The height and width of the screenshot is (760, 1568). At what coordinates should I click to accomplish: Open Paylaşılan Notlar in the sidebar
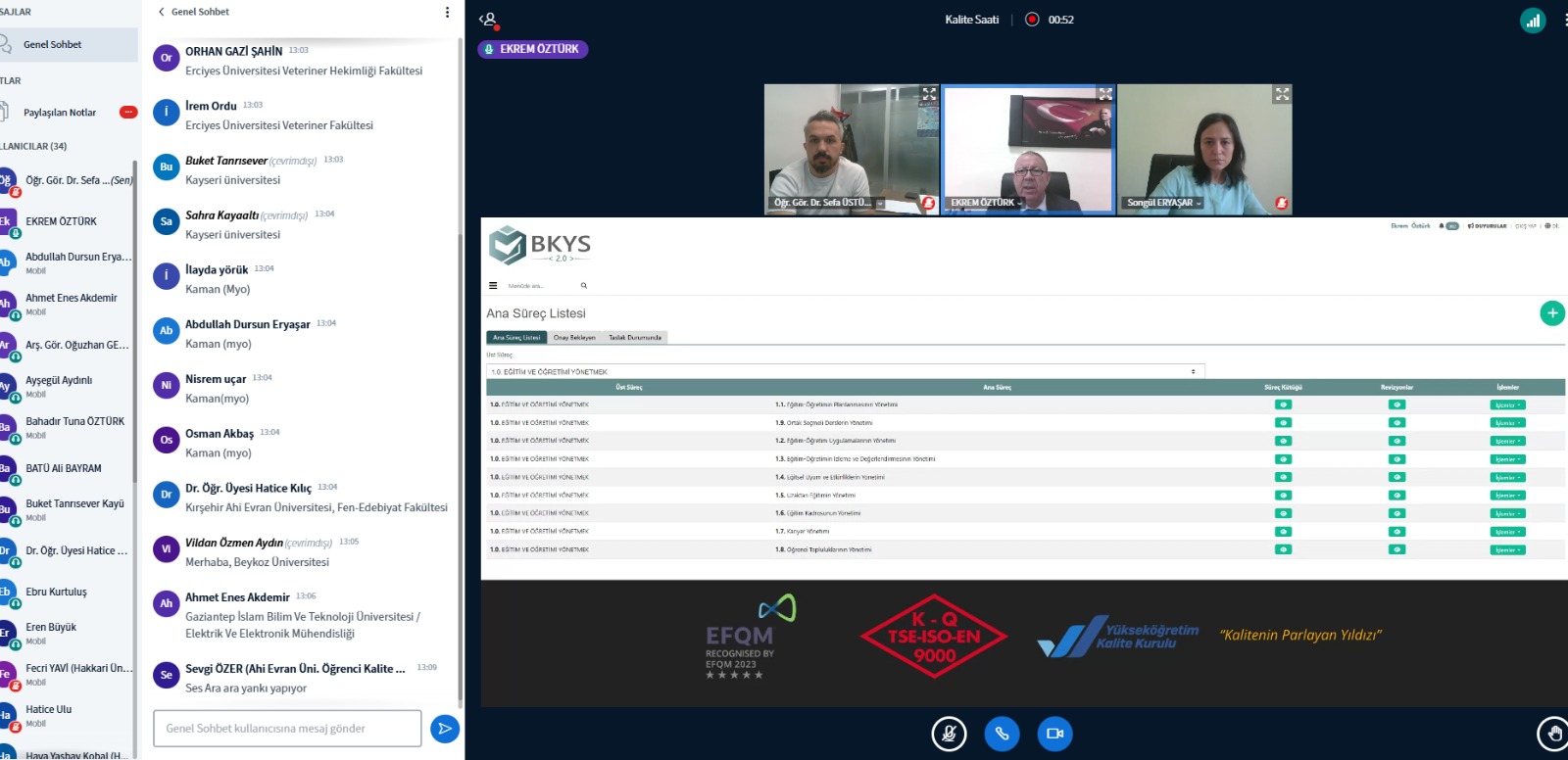click(x=60, y=113)
